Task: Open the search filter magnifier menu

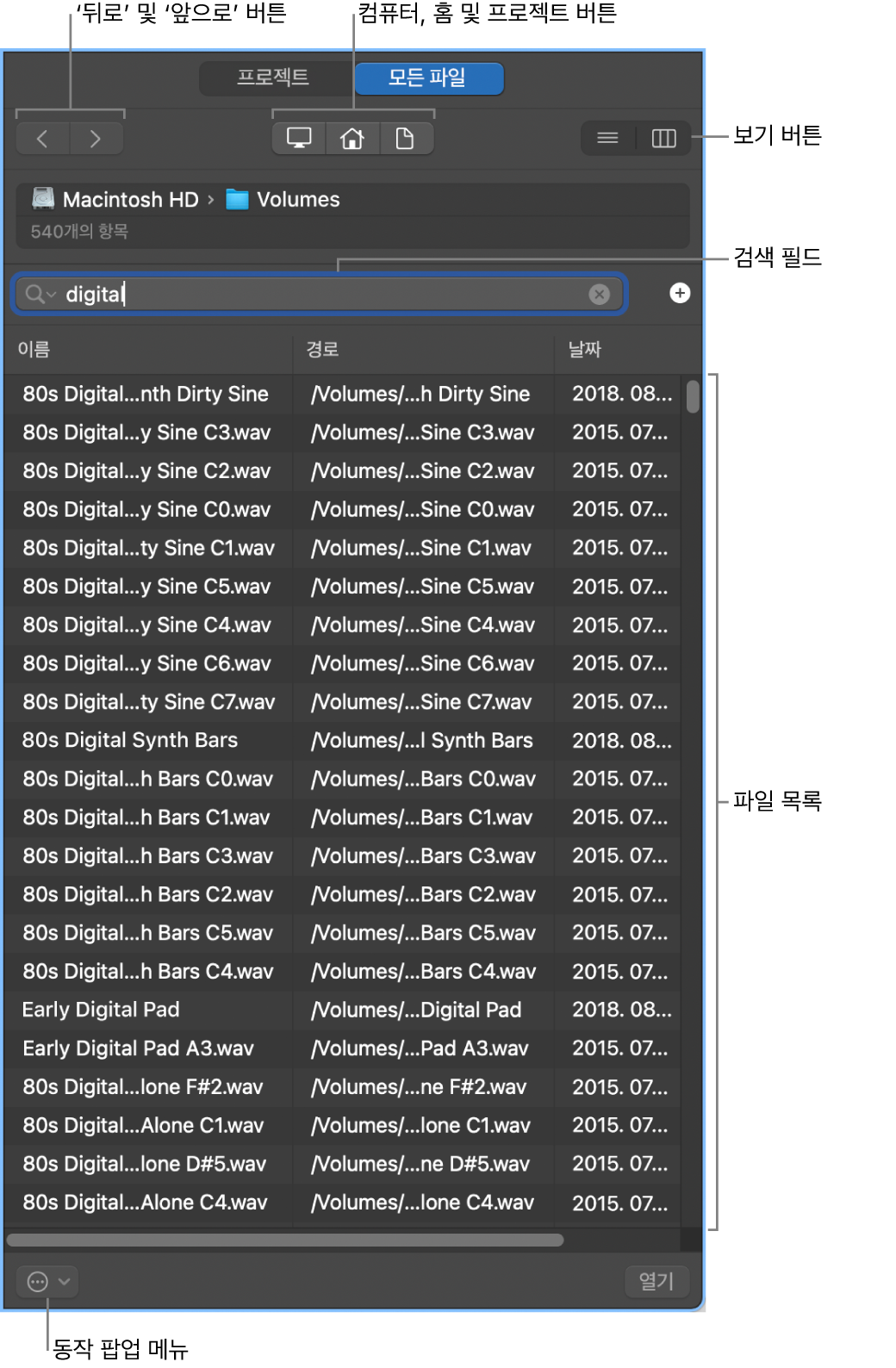Action: (40, 295)
